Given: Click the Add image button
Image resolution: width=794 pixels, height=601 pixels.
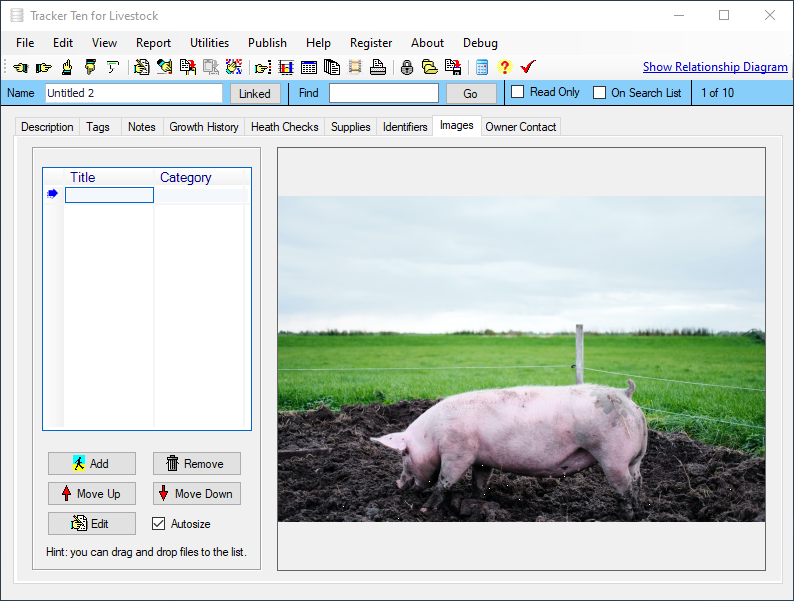Looking at the screenshot, I should coord(92,463).
